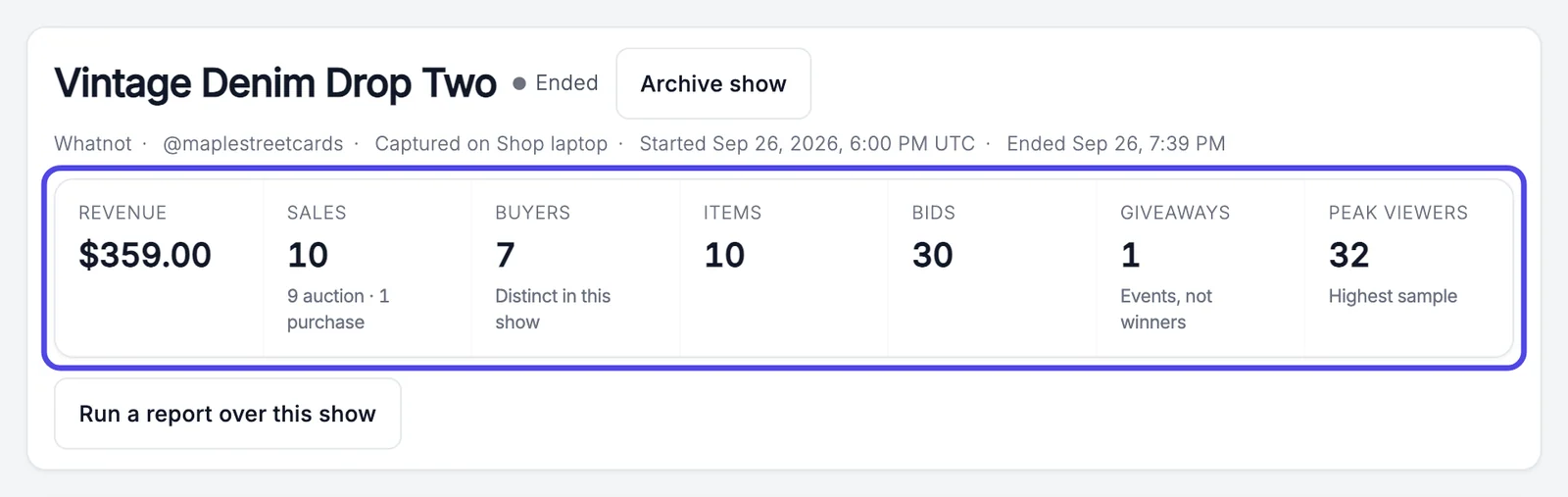Click the Giveaways stat tile
The height and width of the screenshot is (497, 1568).
coord(1200,268)
